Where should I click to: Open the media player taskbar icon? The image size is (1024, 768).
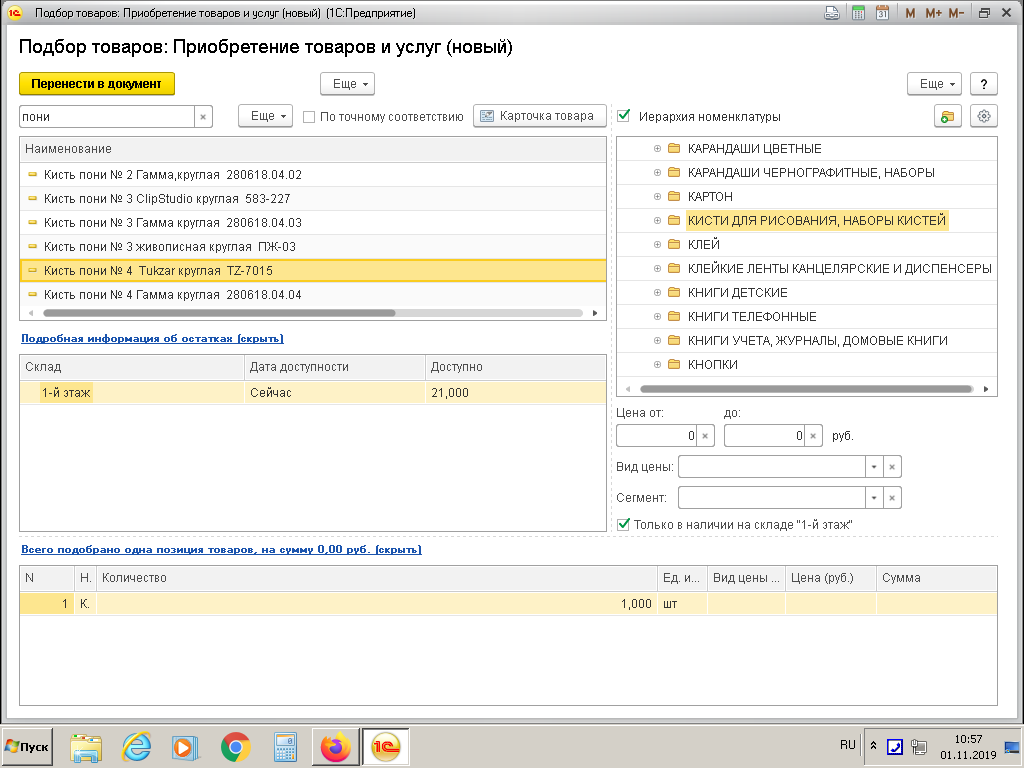(185, 747)
